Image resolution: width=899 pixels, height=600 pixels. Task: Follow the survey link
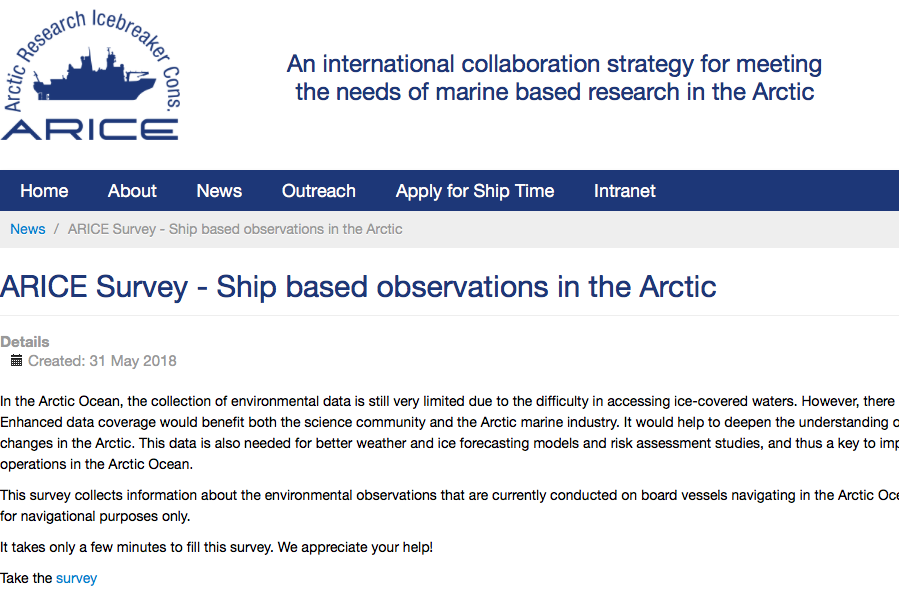click(76, 578)
